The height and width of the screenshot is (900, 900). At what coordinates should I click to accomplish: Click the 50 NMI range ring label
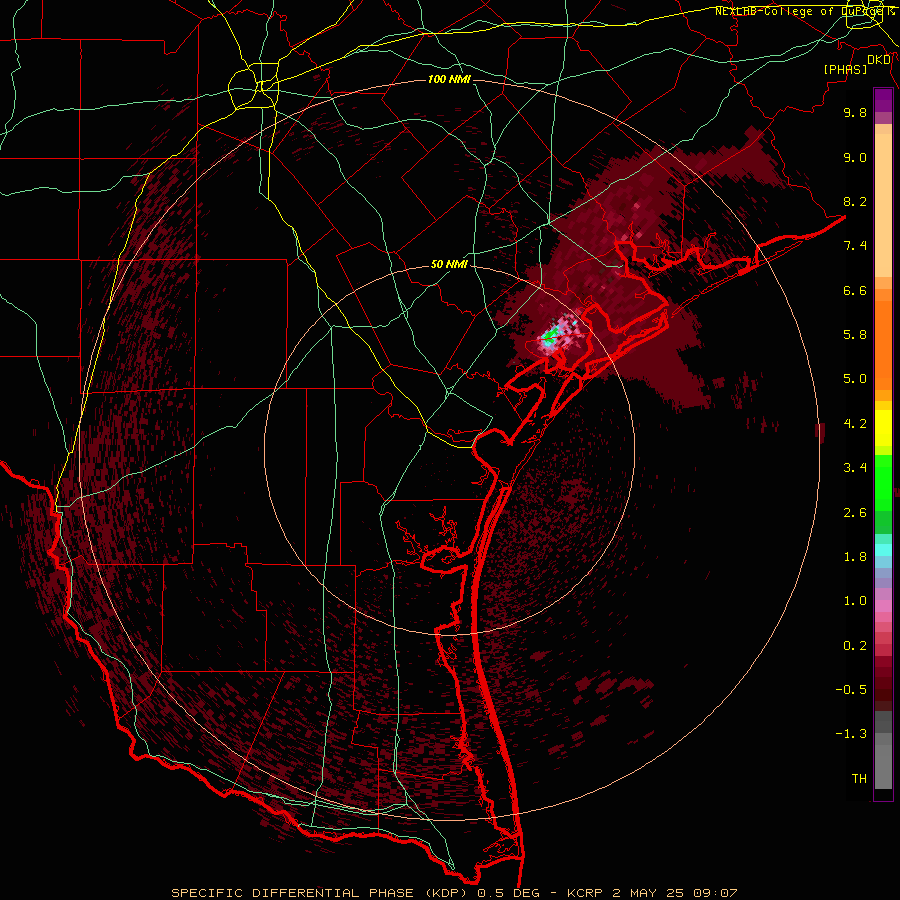click(x=449, y=265)
